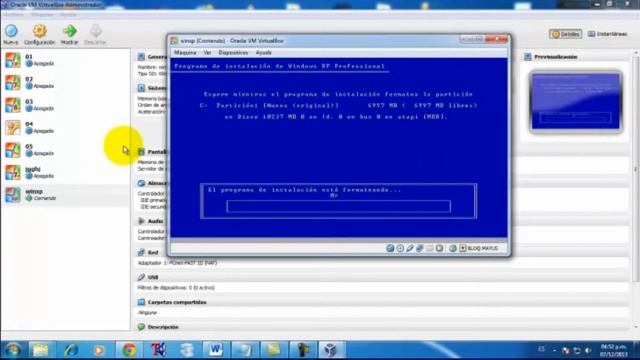This screenshot has height=360, width=640.
Task: Click the Red section network icon
Action: 141,252
